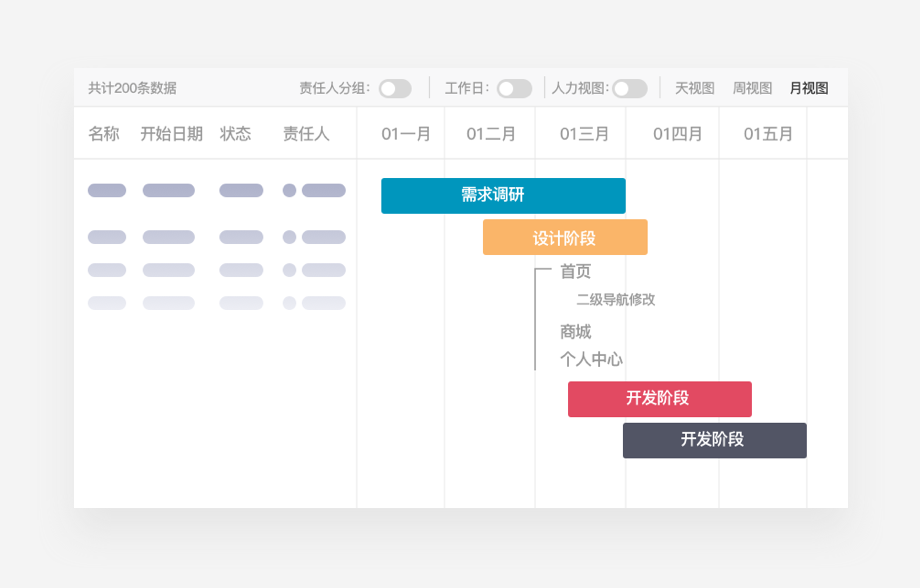Viewport: 920px width, 588px height.
Task: Enable the 工作日 switch
Action: pyautogui.click(x=514, y=89)
